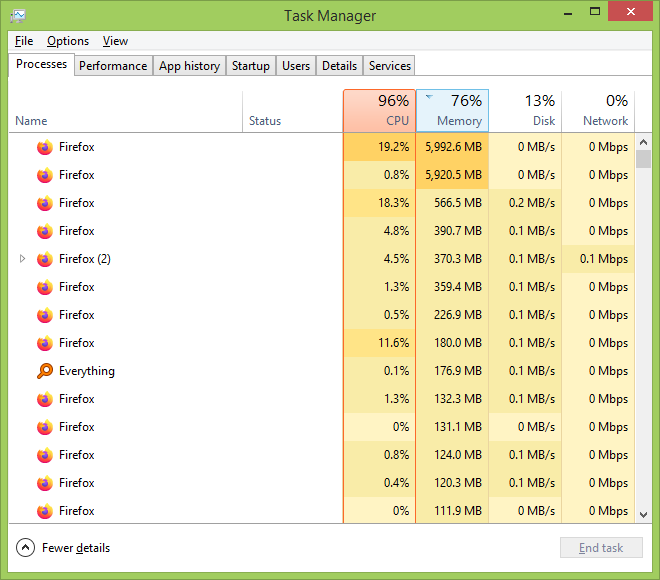The image size is (660, 580).
Task: Click the Firefox icon using 111.9 MB
Action: pos(45,511)
